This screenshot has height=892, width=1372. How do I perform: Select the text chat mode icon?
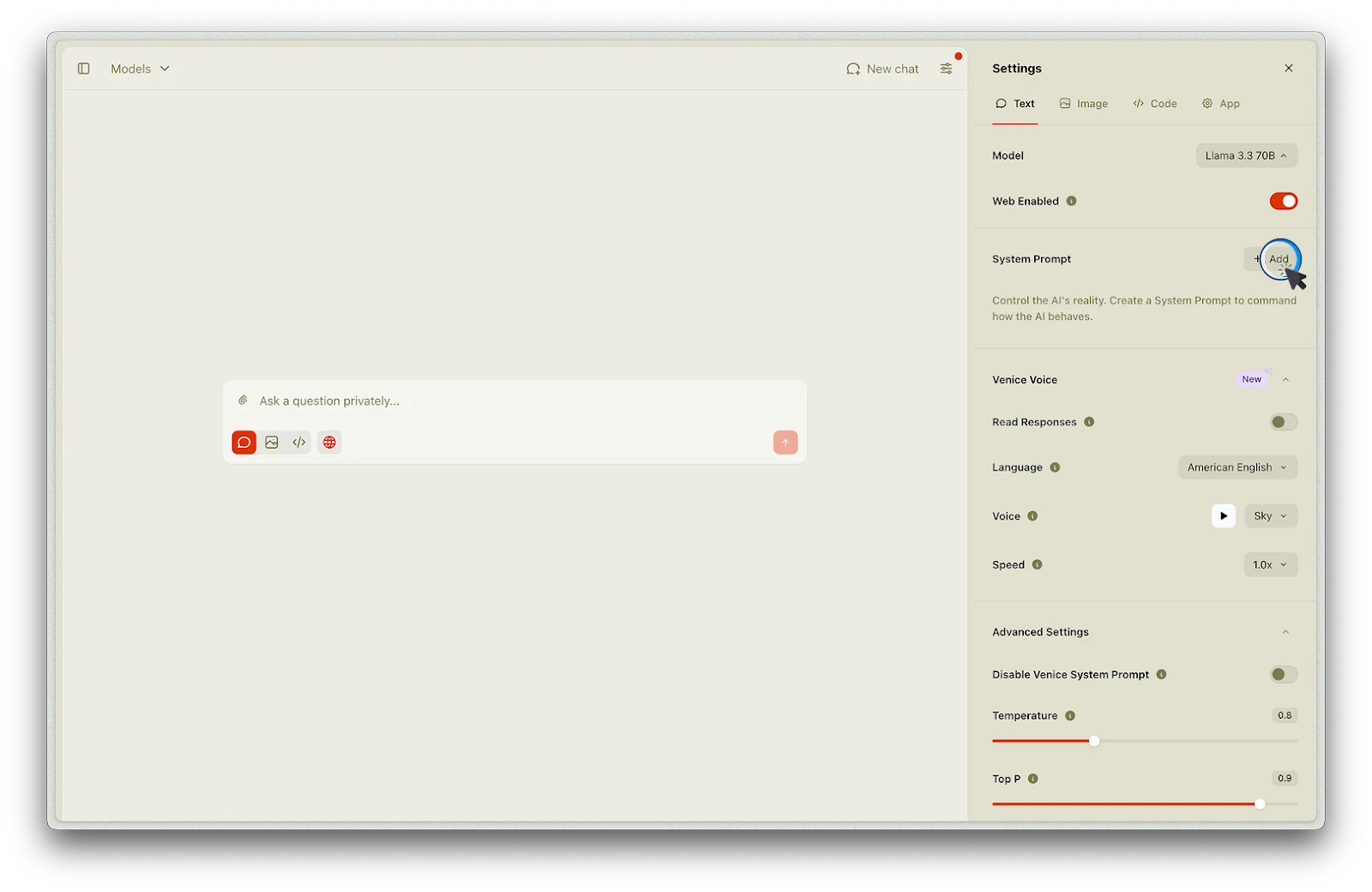(244, 443)
